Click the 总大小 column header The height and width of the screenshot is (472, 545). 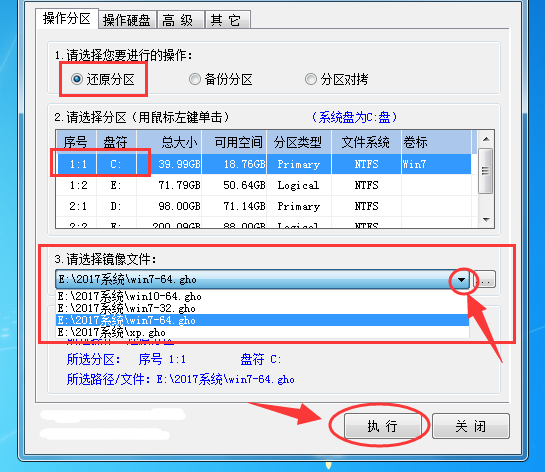click(x=169, y=142)
